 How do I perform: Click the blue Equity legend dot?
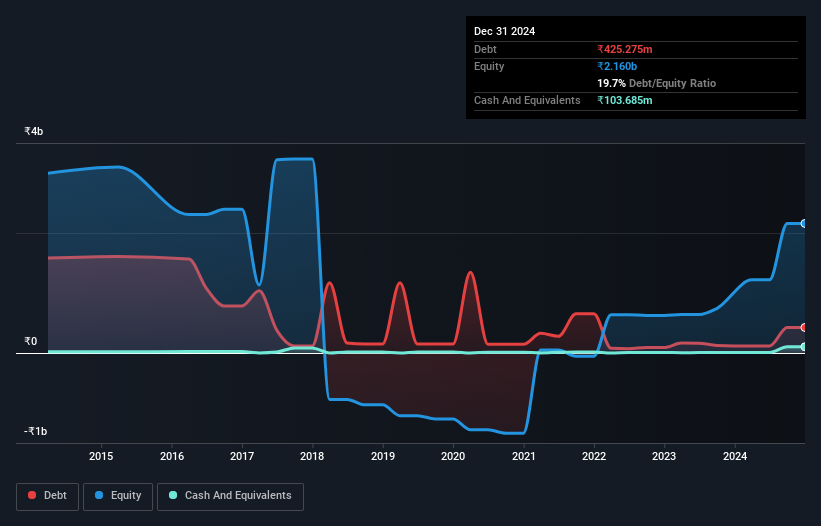(x=99, y=495)
